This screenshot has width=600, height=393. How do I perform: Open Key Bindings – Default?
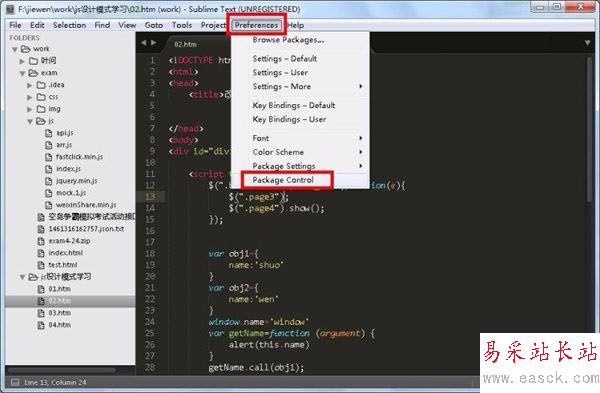[x=294, y=105]
